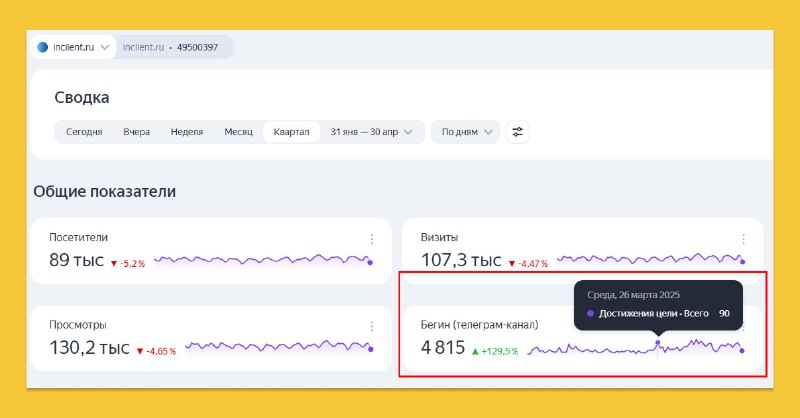The width and height of the screenshot is (800, 418).
Task: Open the inclient.ru site selector dropdown
Action: coord(73,47)
